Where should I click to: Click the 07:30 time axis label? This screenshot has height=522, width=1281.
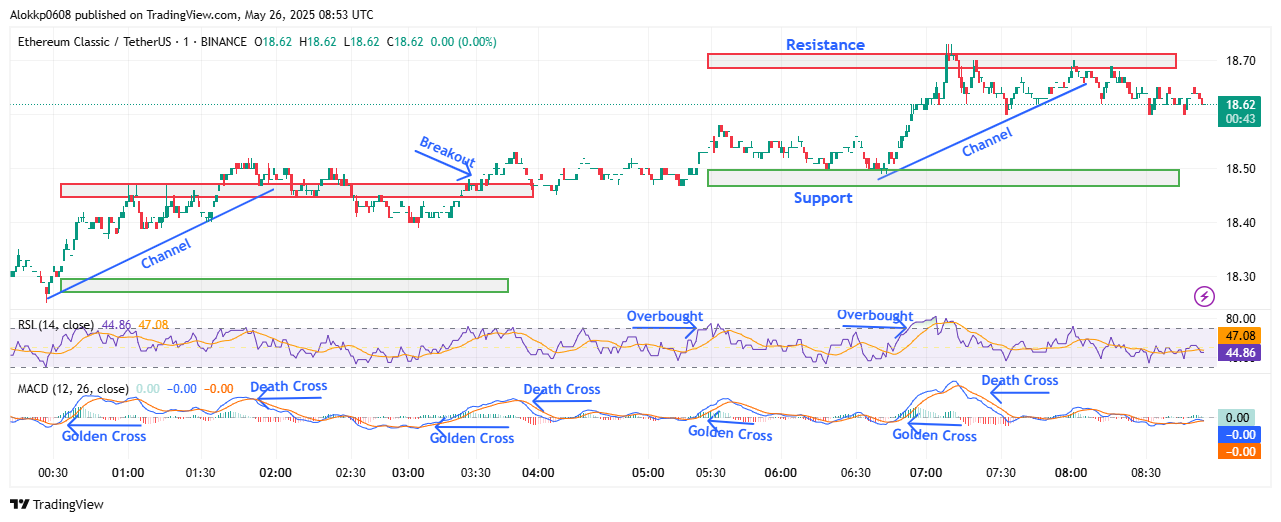[x=1000, y=472]
